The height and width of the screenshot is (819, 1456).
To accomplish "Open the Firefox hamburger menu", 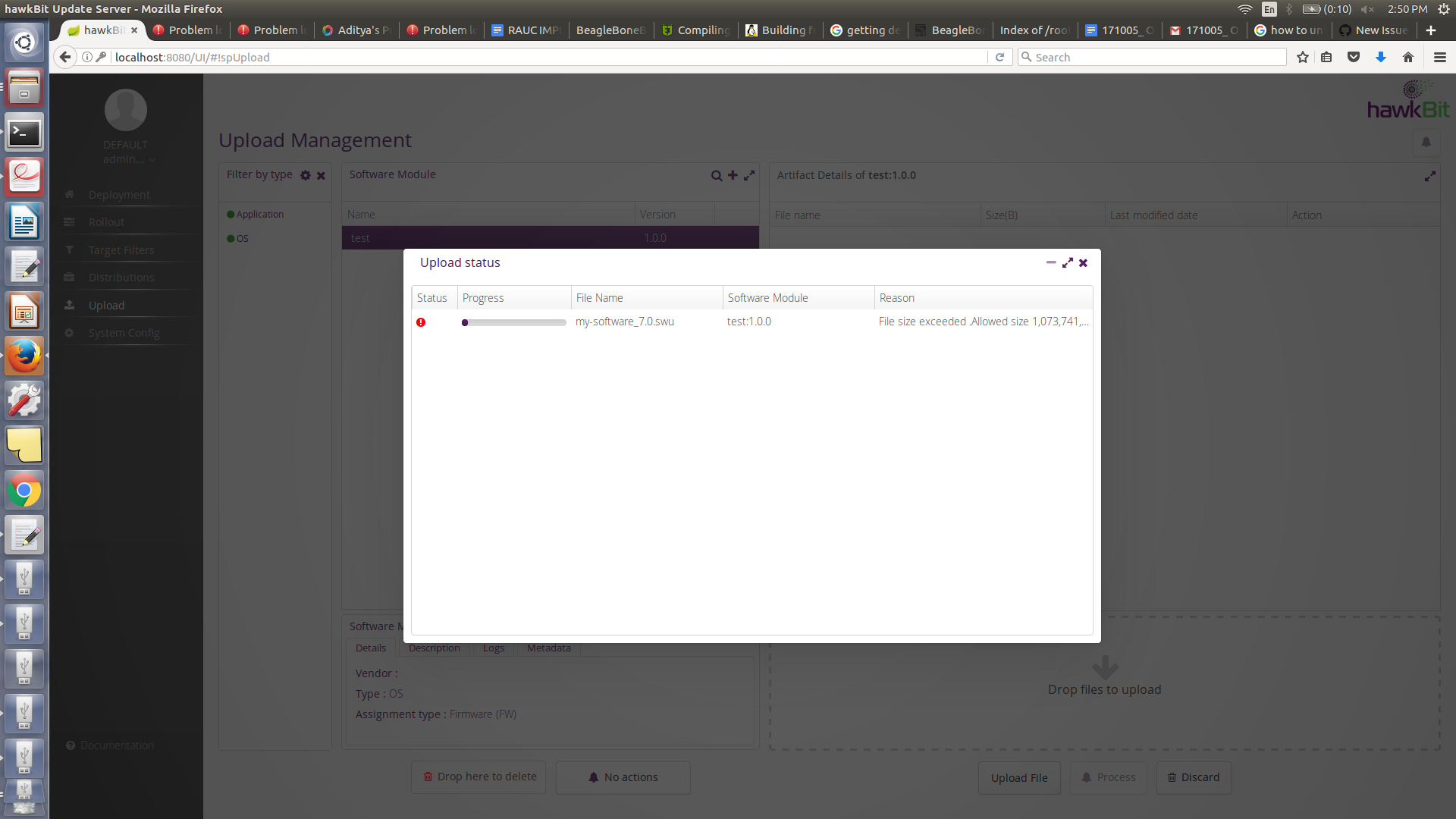I will point(1440,57).
